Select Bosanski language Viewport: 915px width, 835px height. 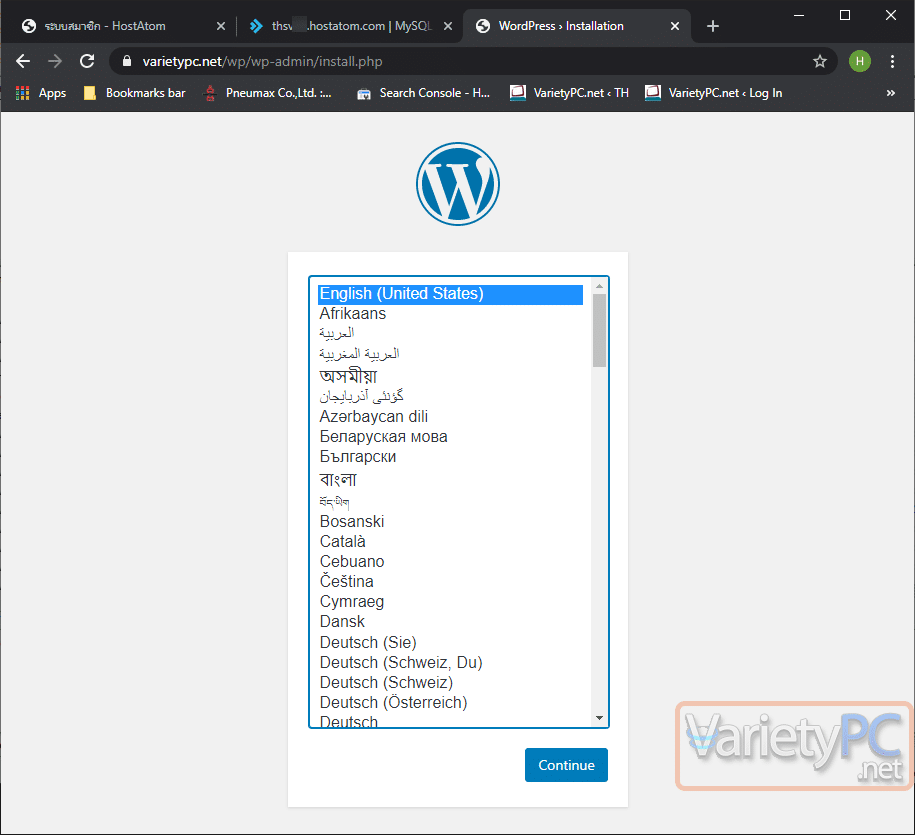pos(450,522)
